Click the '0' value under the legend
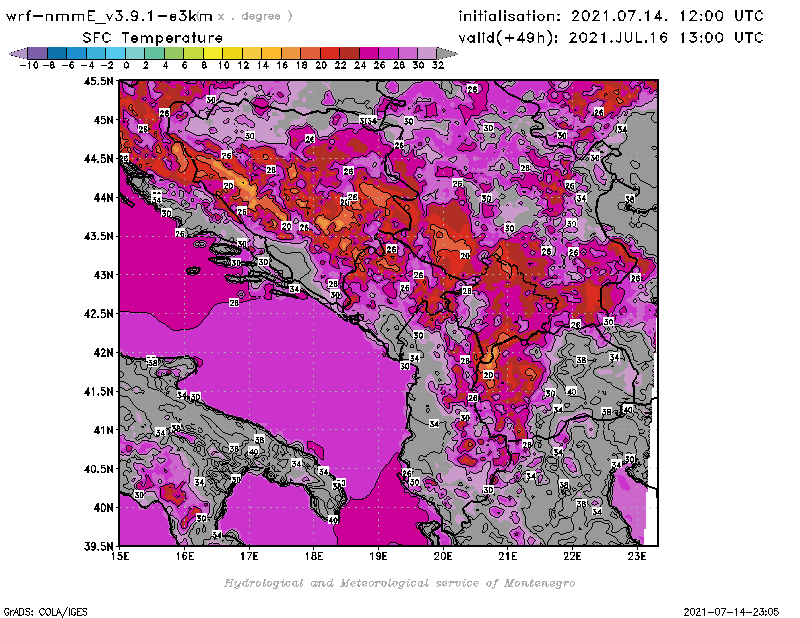Screen dimensions: 800x618 126,65
